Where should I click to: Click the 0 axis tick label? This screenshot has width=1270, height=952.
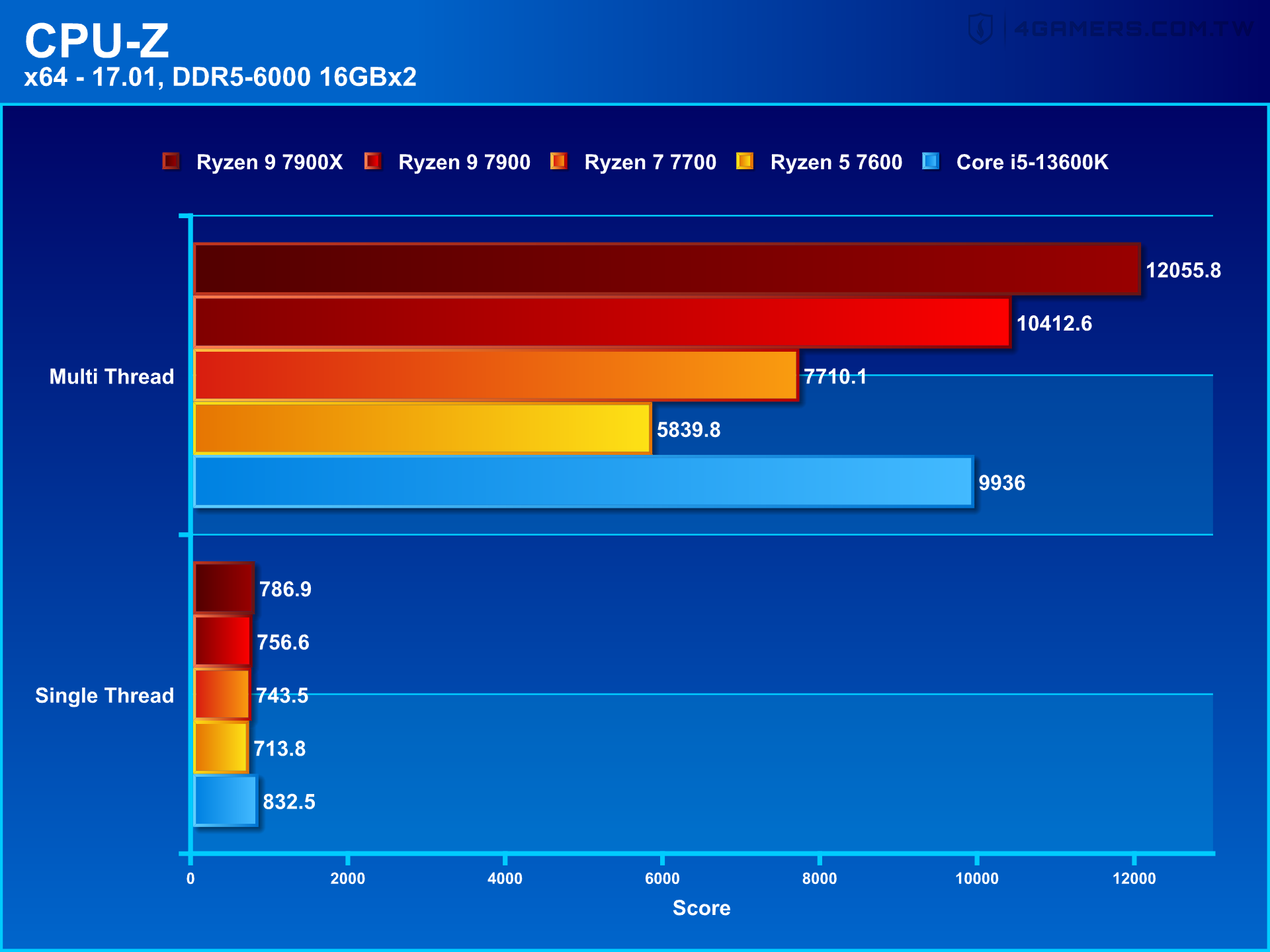190,879
